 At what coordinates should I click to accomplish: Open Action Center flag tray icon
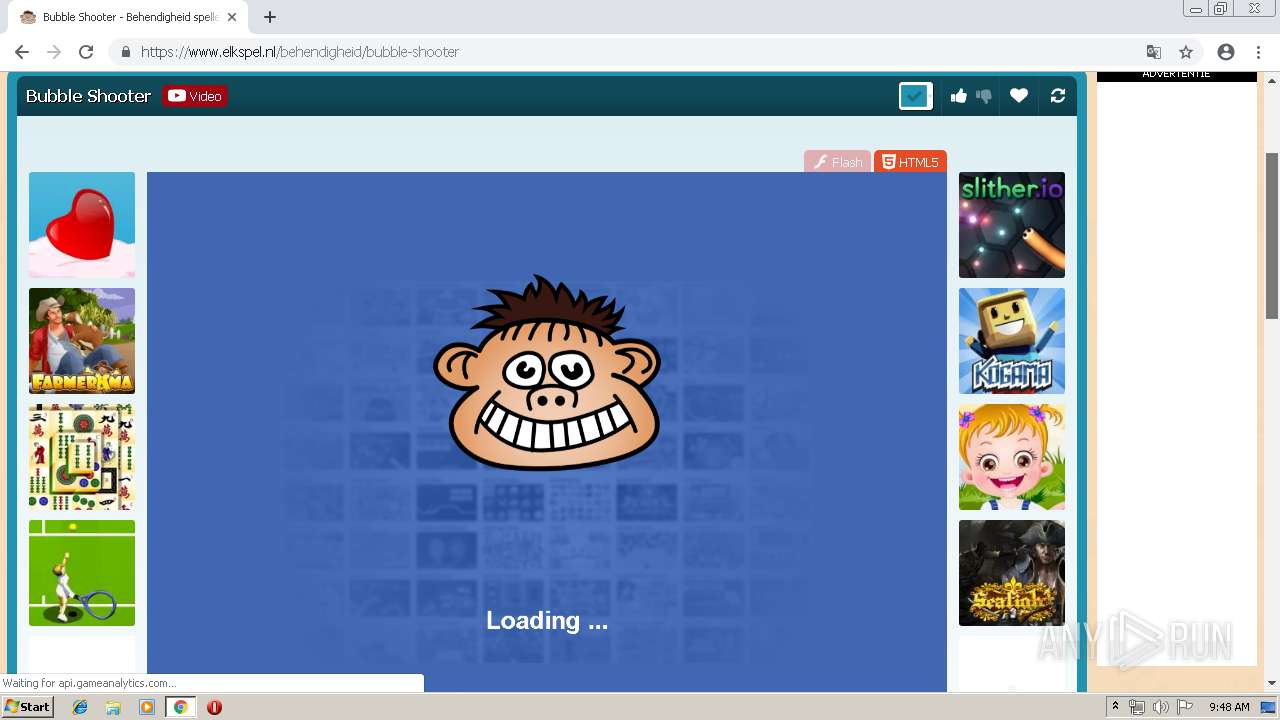[x=1185, y=707]
